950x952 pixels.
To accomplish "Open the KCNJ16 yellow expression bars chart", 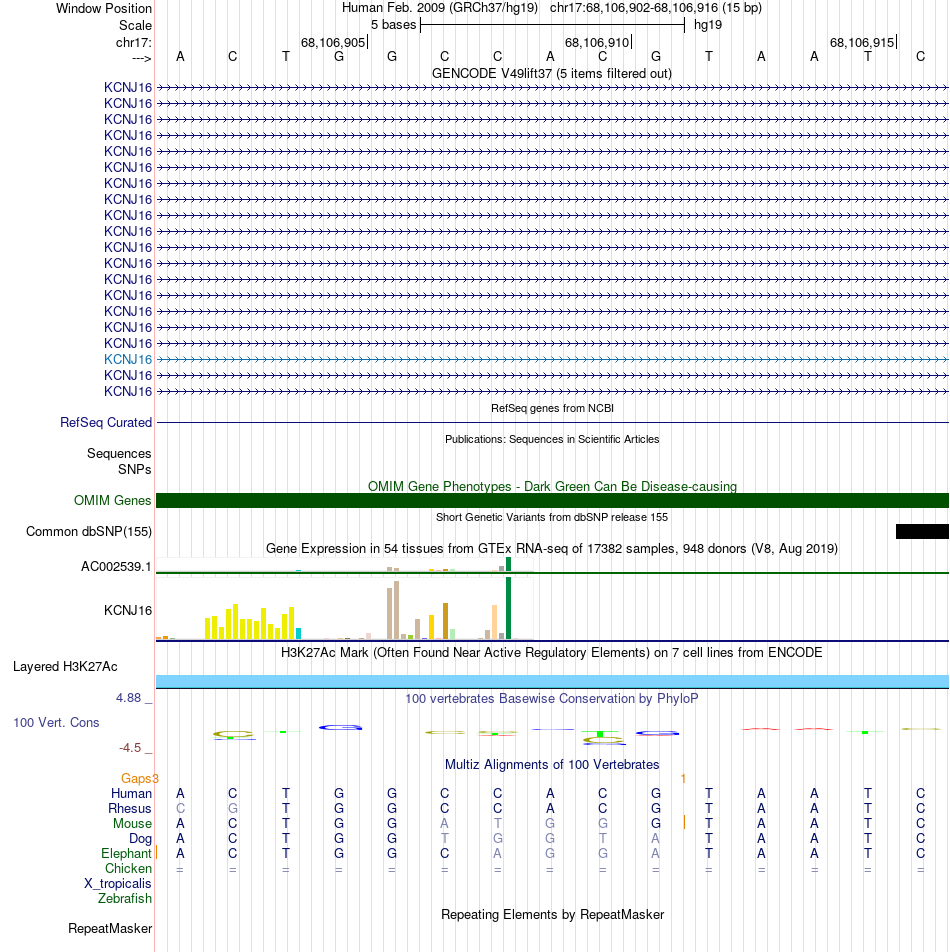I will (345, 608).
